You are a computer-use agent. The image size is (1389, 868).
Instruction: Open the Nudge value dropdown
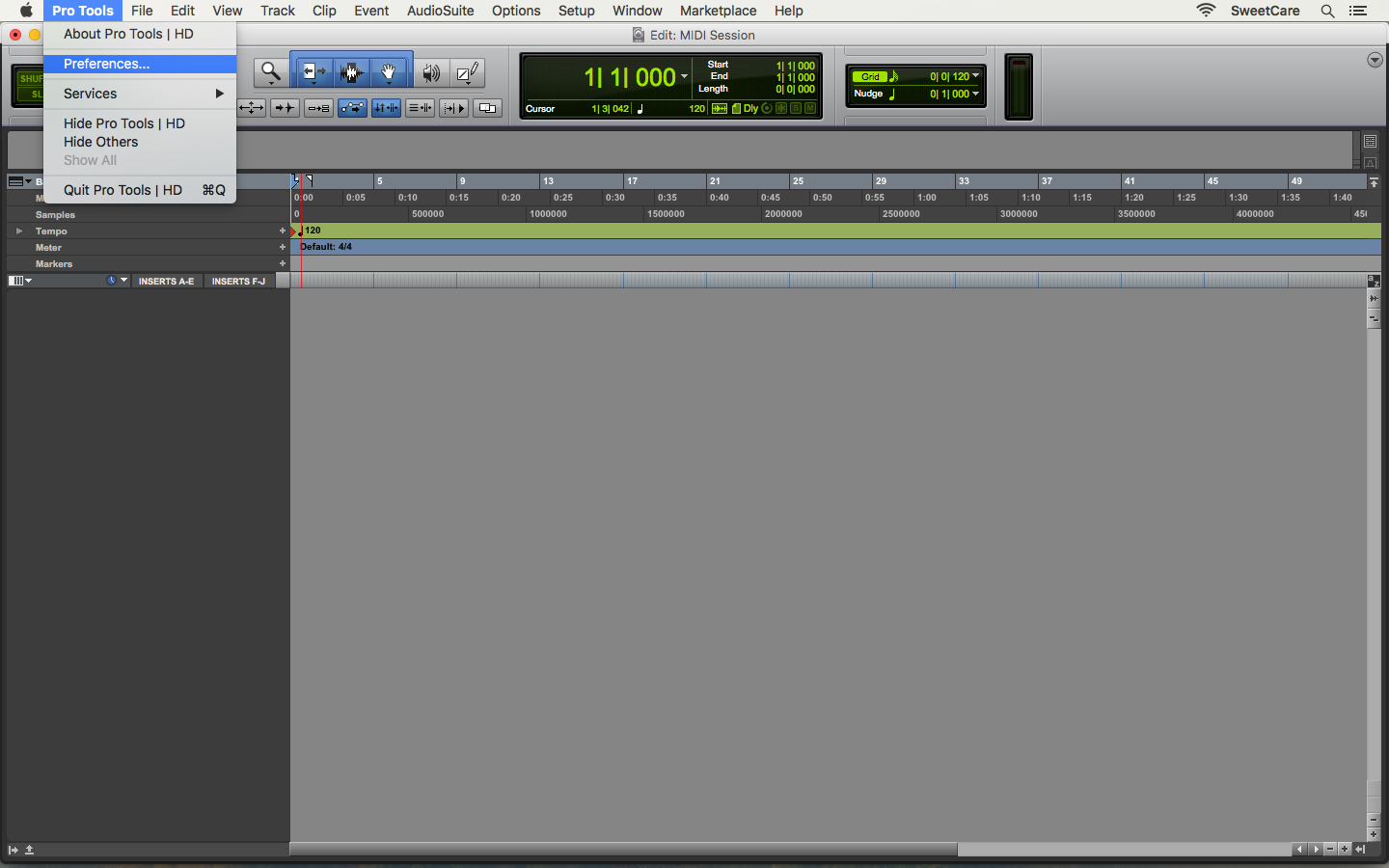click(976, 95)
